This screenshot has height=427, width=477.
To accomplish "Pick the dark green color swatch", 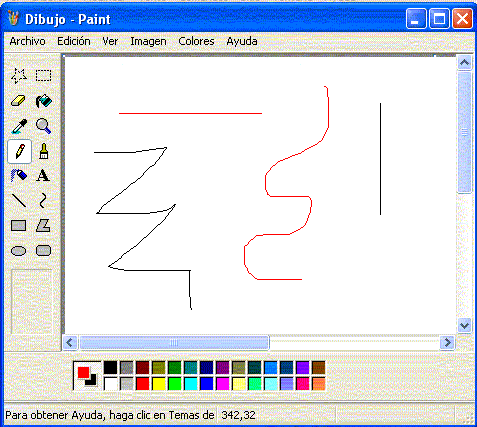I will click(x=175, y=368).
